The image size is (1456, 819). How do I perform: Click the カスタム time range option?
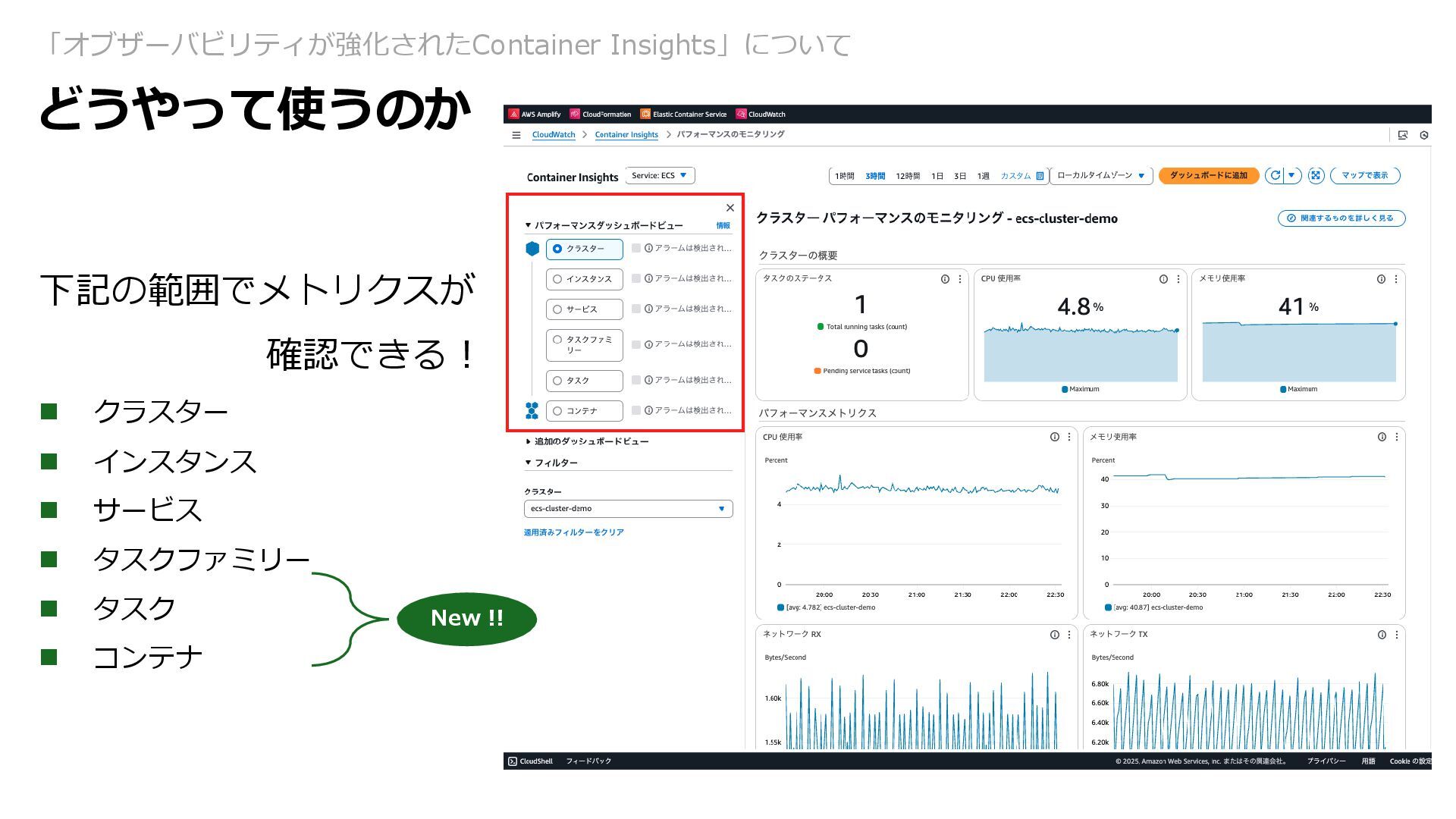point(1015,176)
